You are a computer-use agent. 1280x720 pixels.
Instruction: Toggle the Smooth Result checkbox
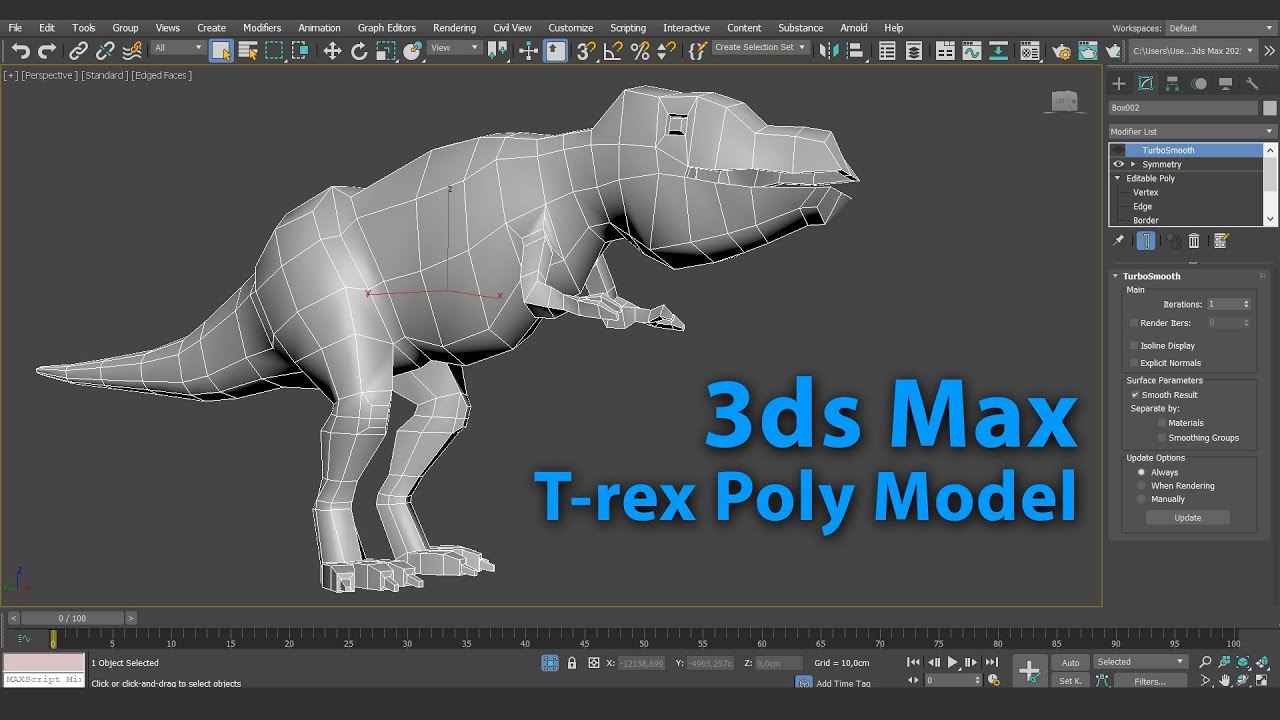(x=1135, y=395)
